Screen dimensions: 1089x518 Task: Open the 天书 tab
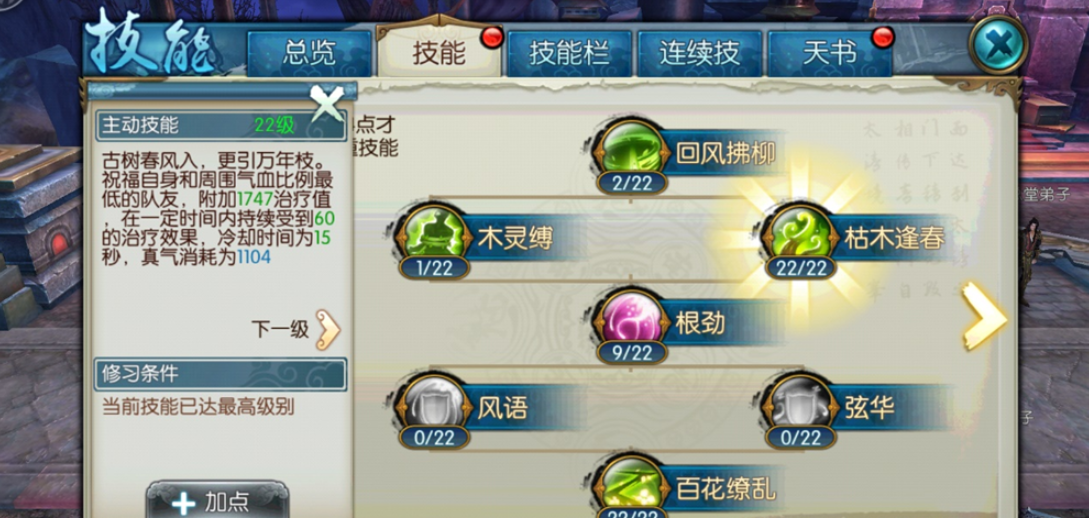[829, 53]
